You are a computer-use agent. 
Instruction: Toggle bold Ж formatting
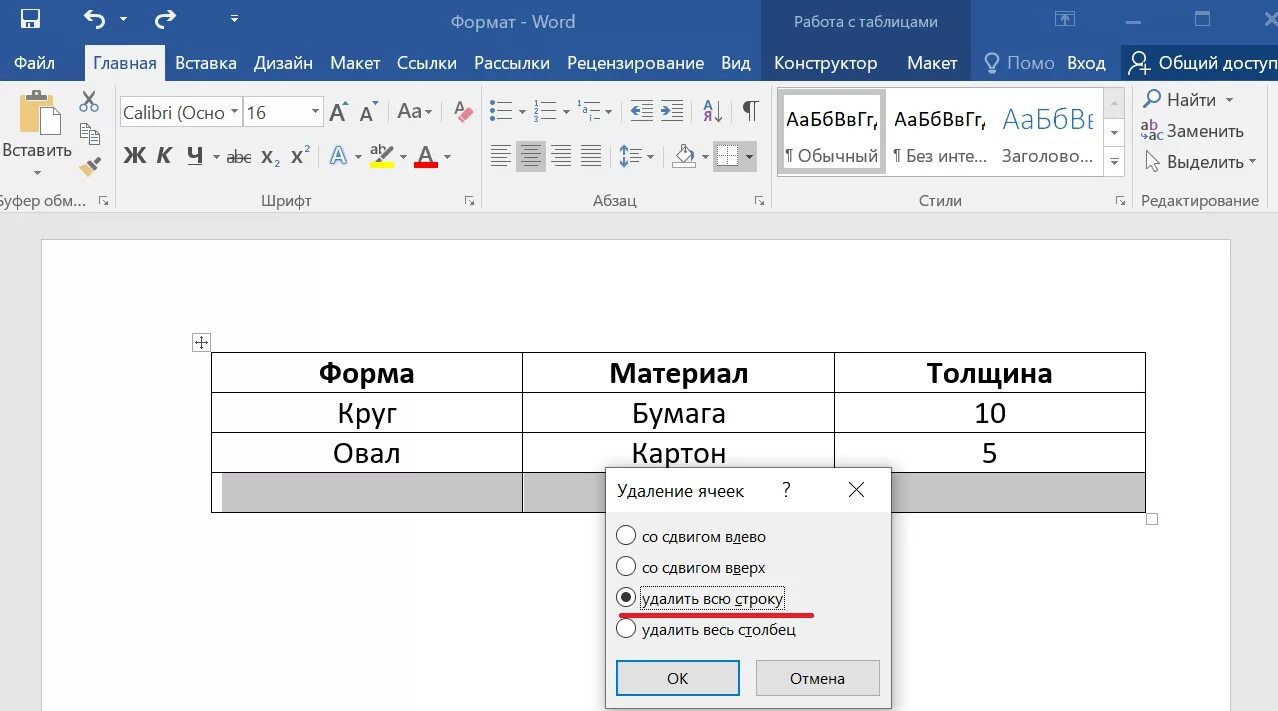click(134, 156)
